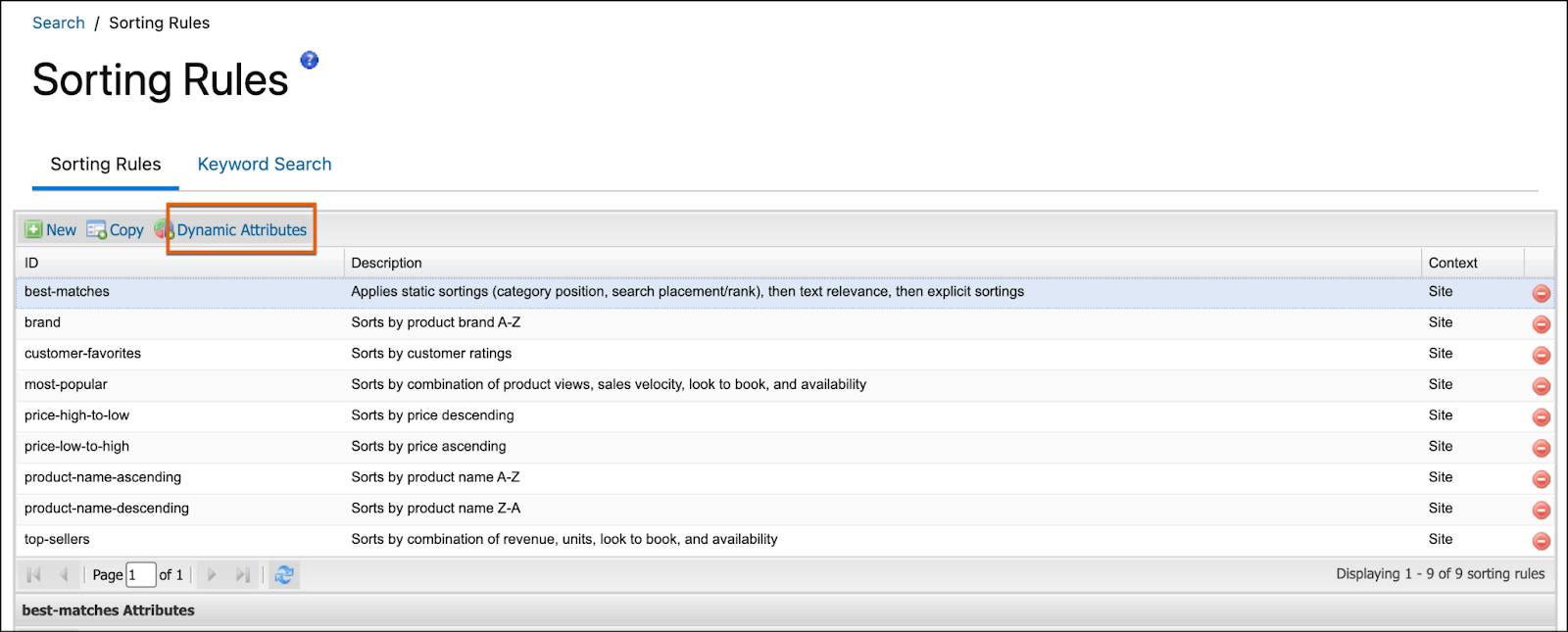Select the top-sellers rule ID
Viewport: 1568px width, 632px height.
coord(57,539)
